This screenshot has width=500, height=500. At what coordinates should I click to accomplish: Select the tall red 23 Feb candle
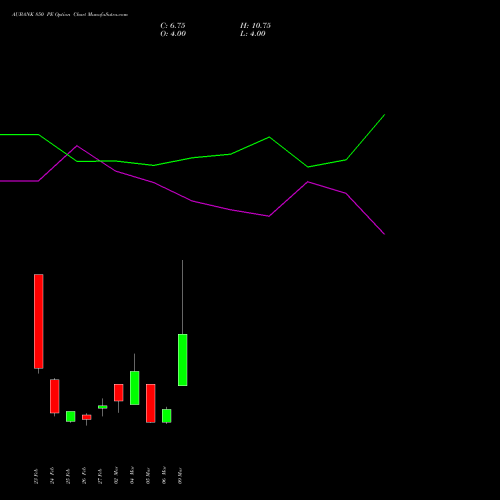(x=39, y=321)
